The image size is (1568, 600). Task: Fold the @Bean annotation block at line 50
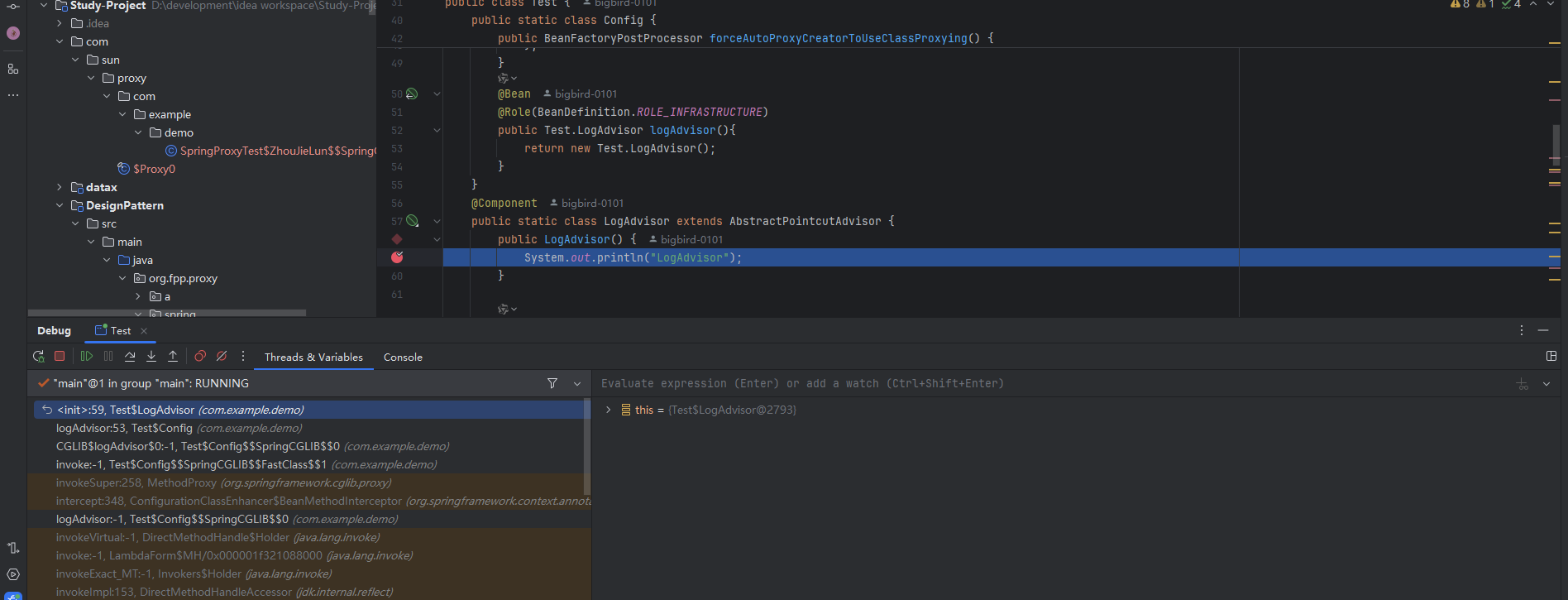point(437,94)
